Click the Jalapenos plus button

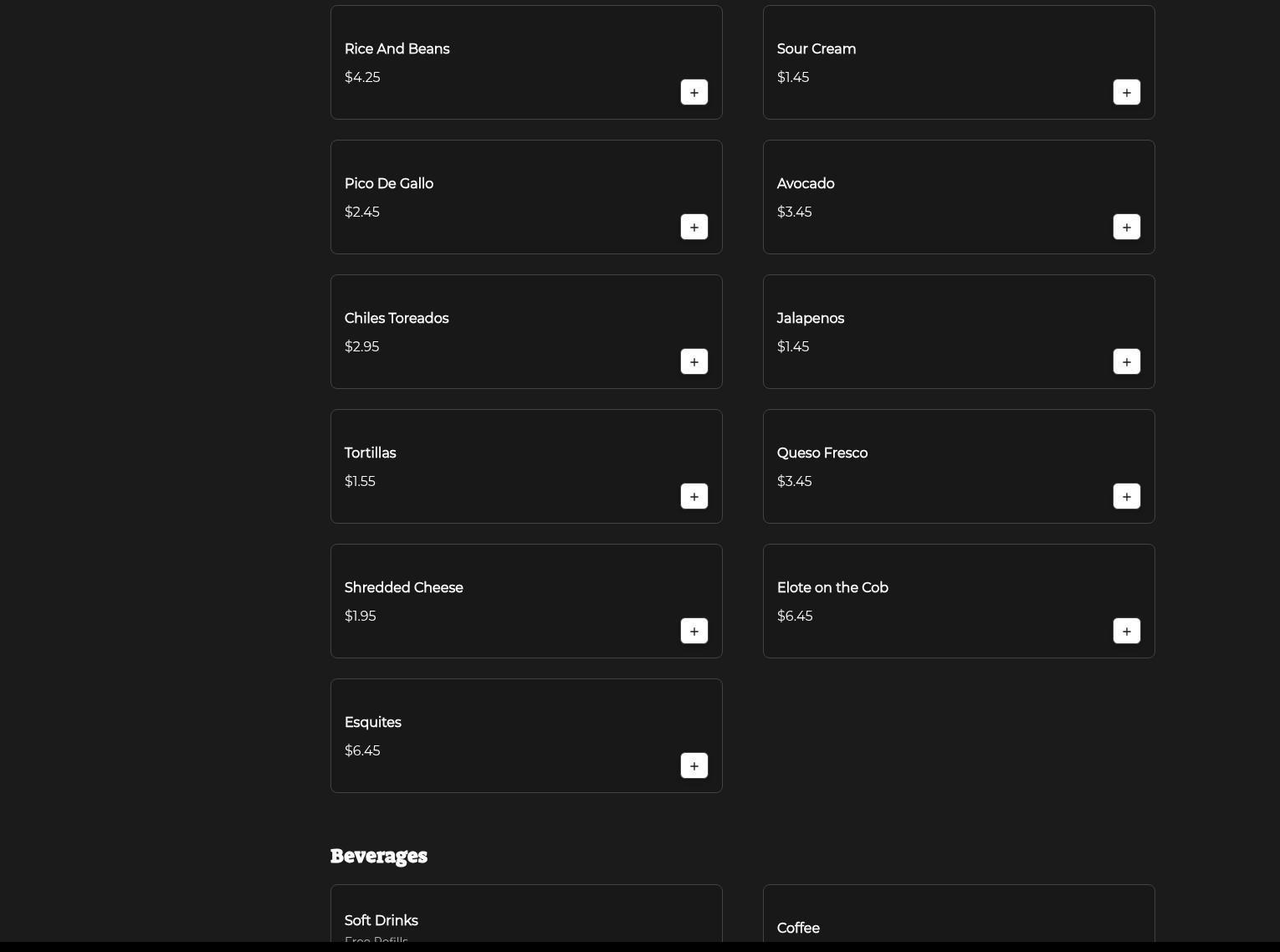click(1127, 361)
